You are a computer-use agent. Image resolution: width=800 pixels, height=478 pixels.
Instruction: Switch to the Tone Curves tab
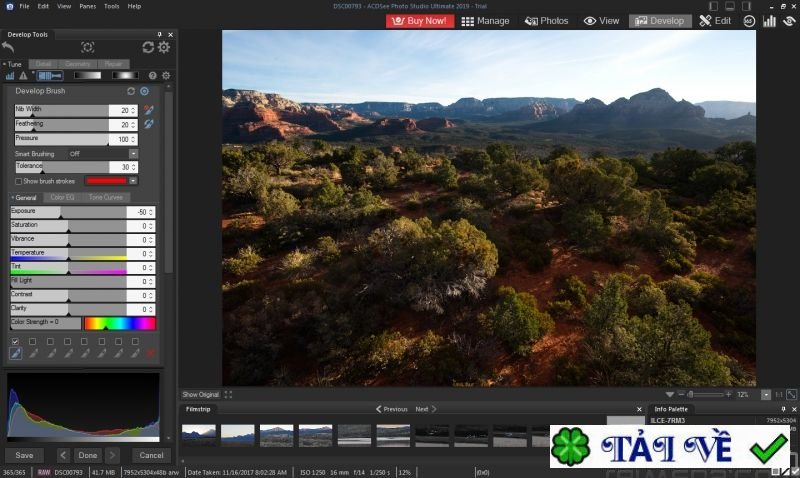pos(105,198)
